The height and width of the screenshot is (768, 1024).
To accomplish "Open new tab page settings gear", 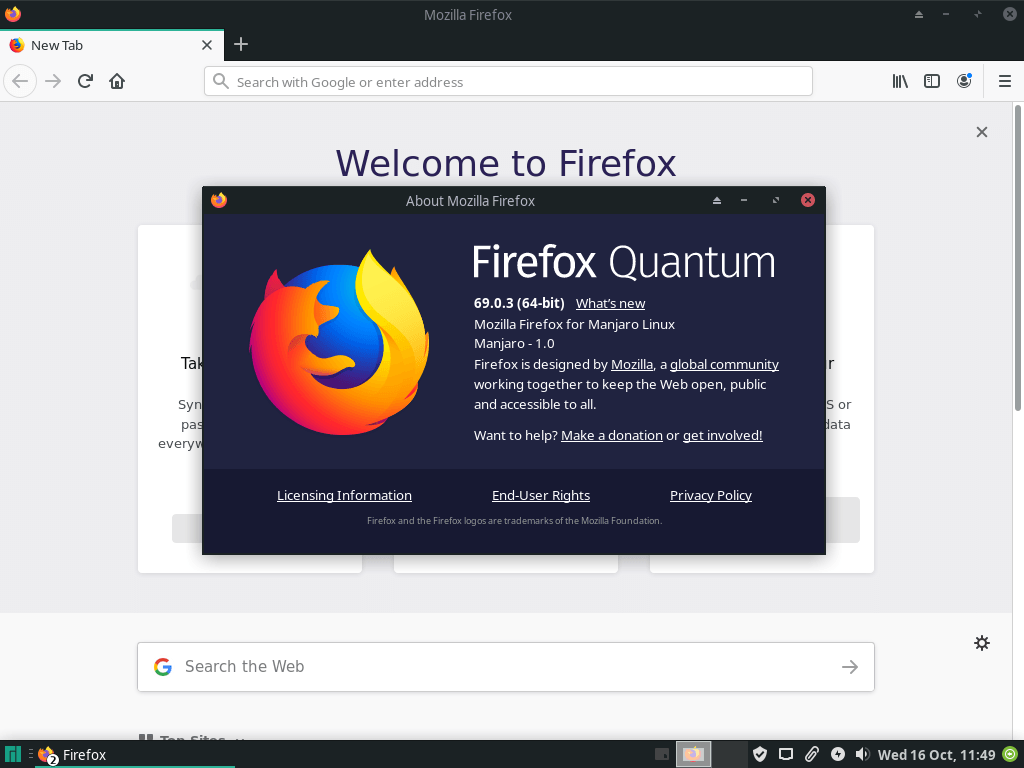I will 982,643.
